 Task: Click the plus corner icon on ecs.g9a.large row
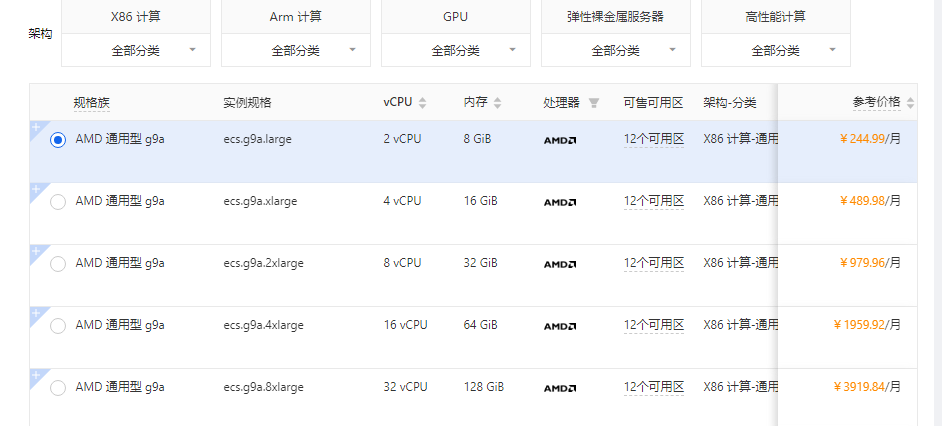[35, 127]
